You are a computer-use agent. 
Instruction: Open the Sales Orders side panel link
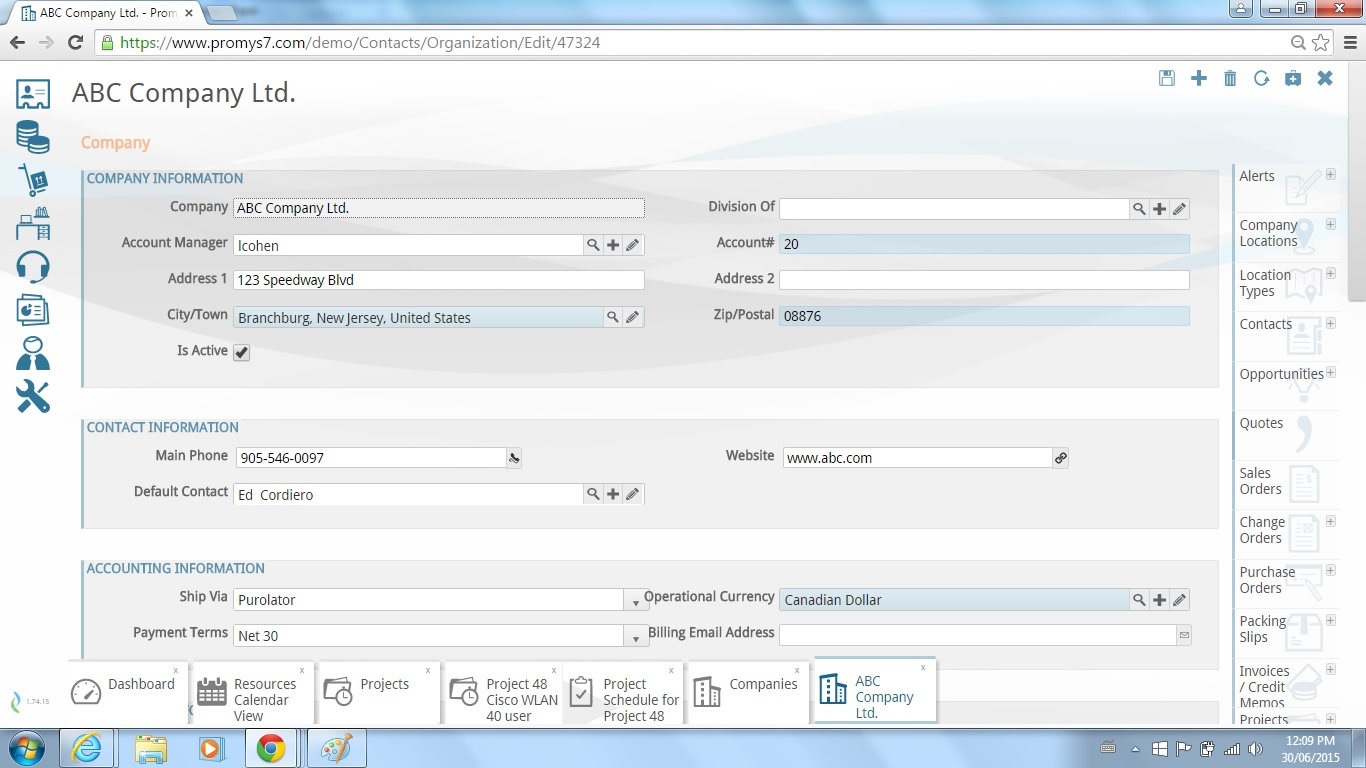pos(1260,481)
